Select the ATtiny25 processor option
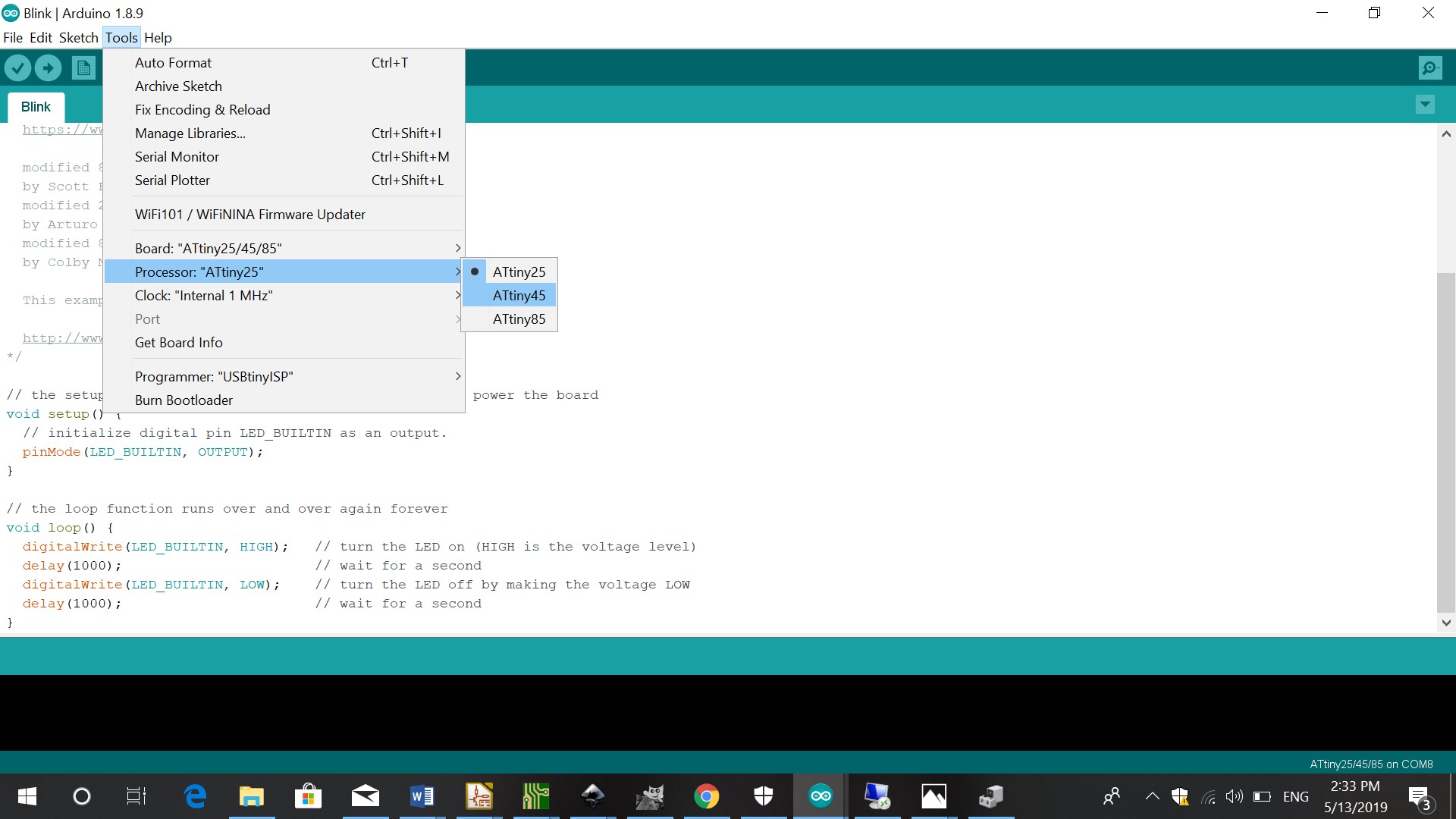1456x819 pixels. pos(519,271)
